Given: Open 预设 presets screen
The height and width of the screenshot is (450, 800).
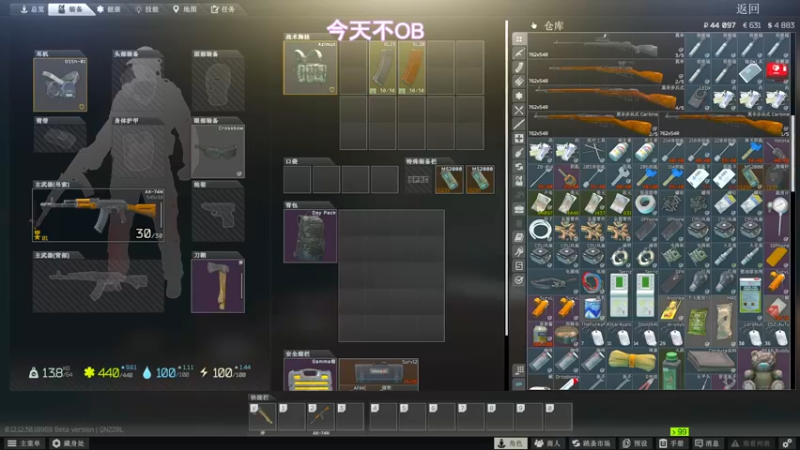Looking at the screenshot, I should (635, 443).
